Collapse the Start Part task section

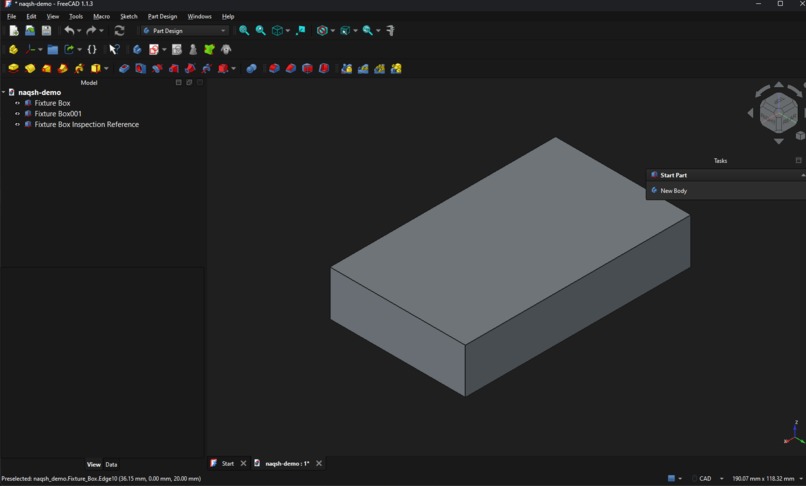point(802,175)
